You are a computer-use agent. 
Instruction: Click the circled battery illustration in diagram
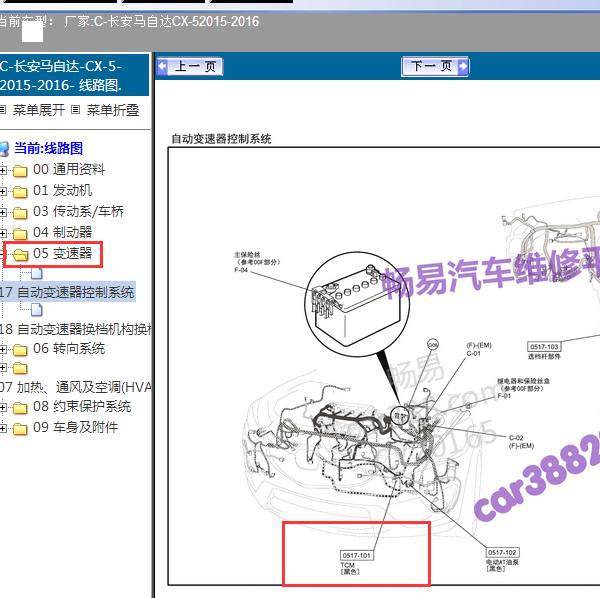(x=357, y=304)
